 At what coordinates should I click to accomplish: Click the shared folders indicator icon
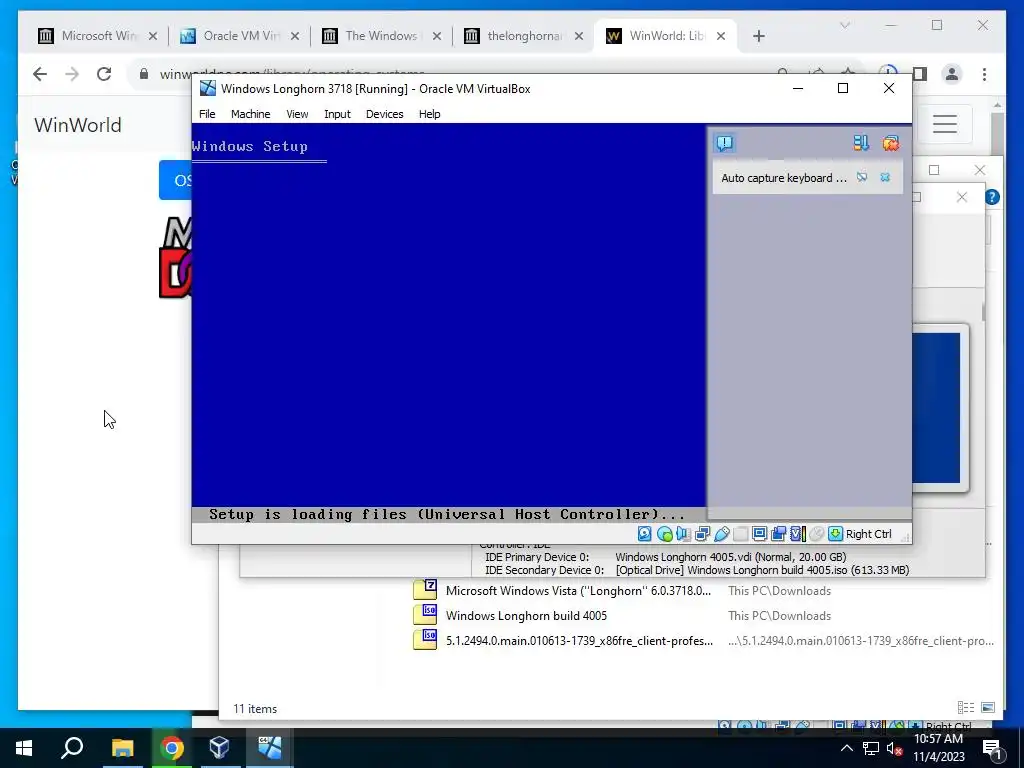click(741, 534)
